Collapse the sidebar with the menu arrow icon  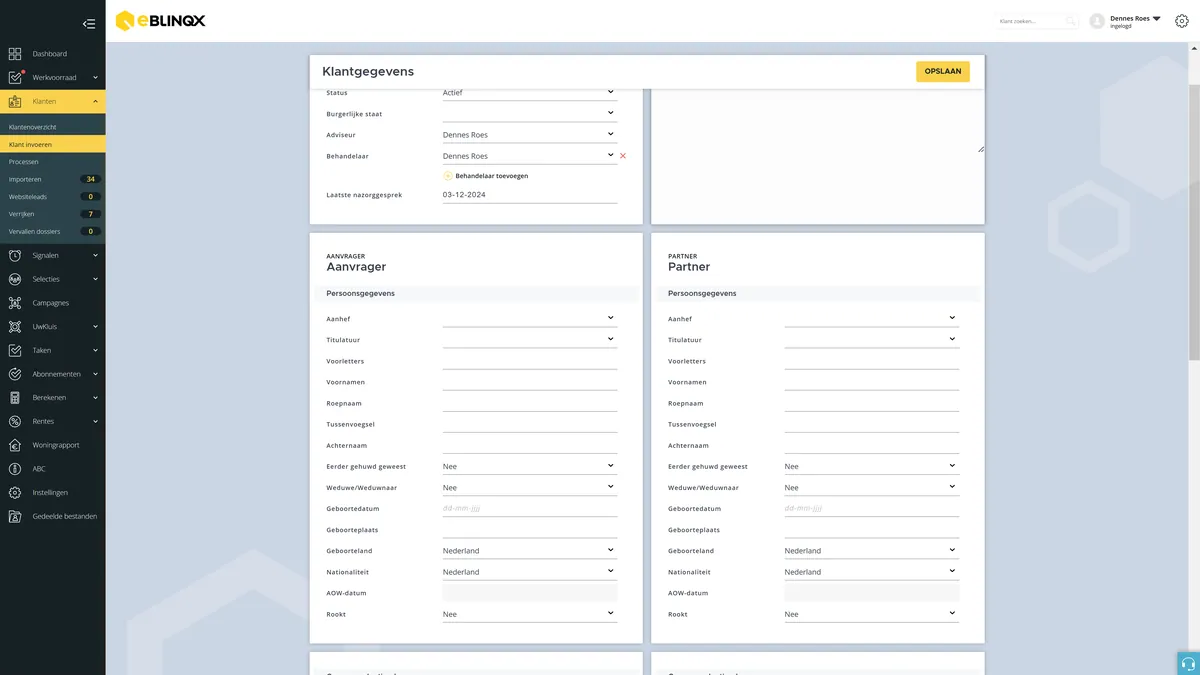(89, 23)
